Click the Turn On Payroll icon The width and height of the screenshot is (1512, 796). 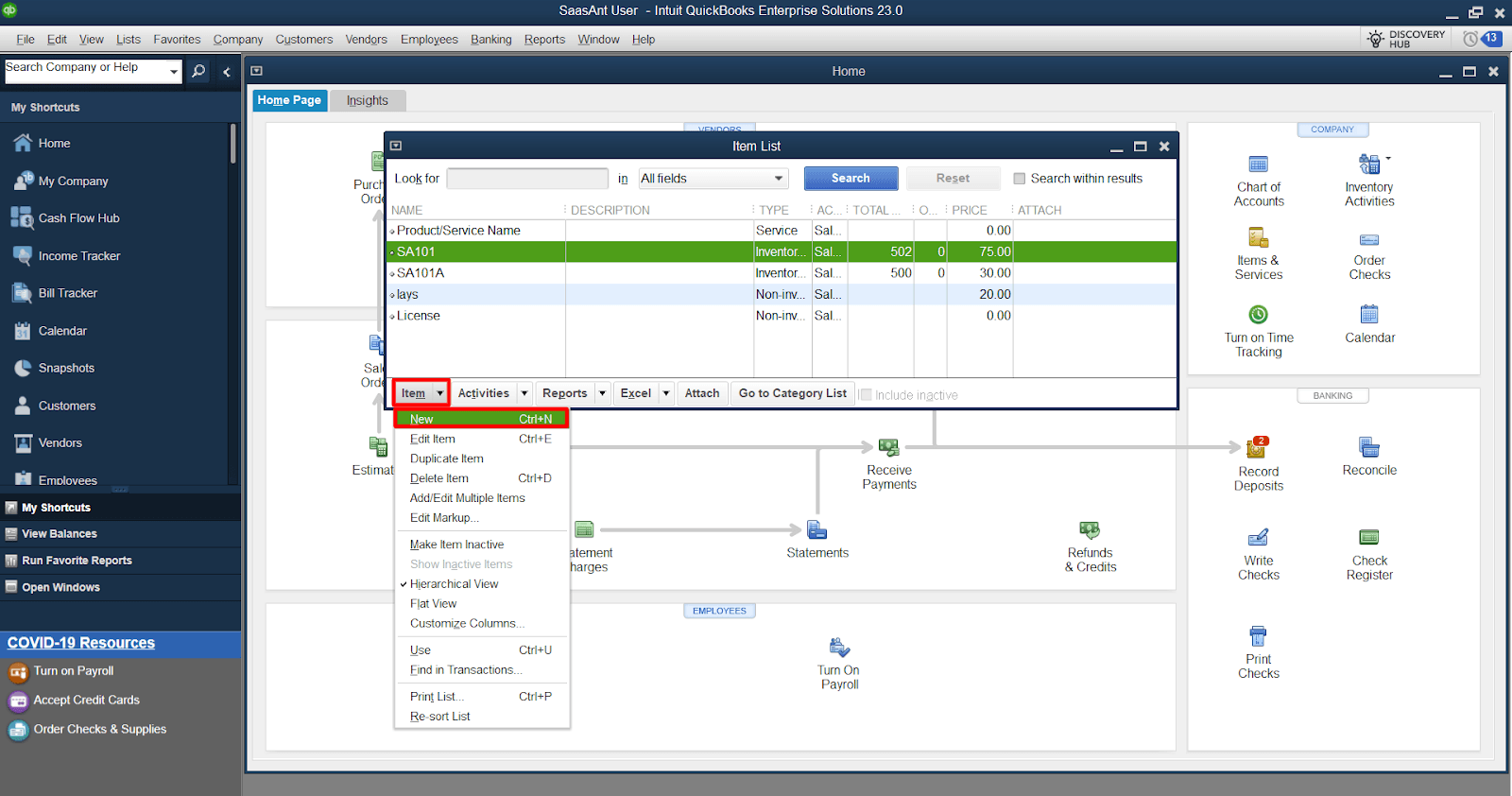click(x=839, y=648)
